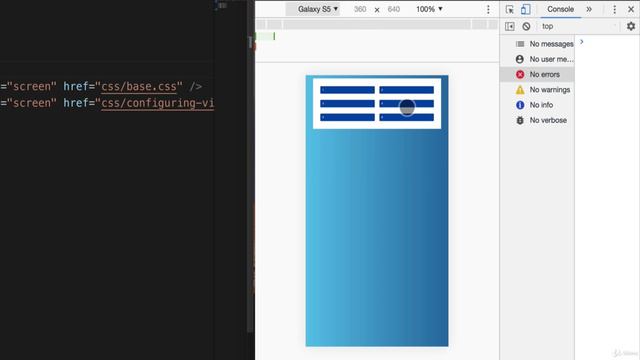
Task: Click the console prompt chevron
Action: tap(582, 42)
